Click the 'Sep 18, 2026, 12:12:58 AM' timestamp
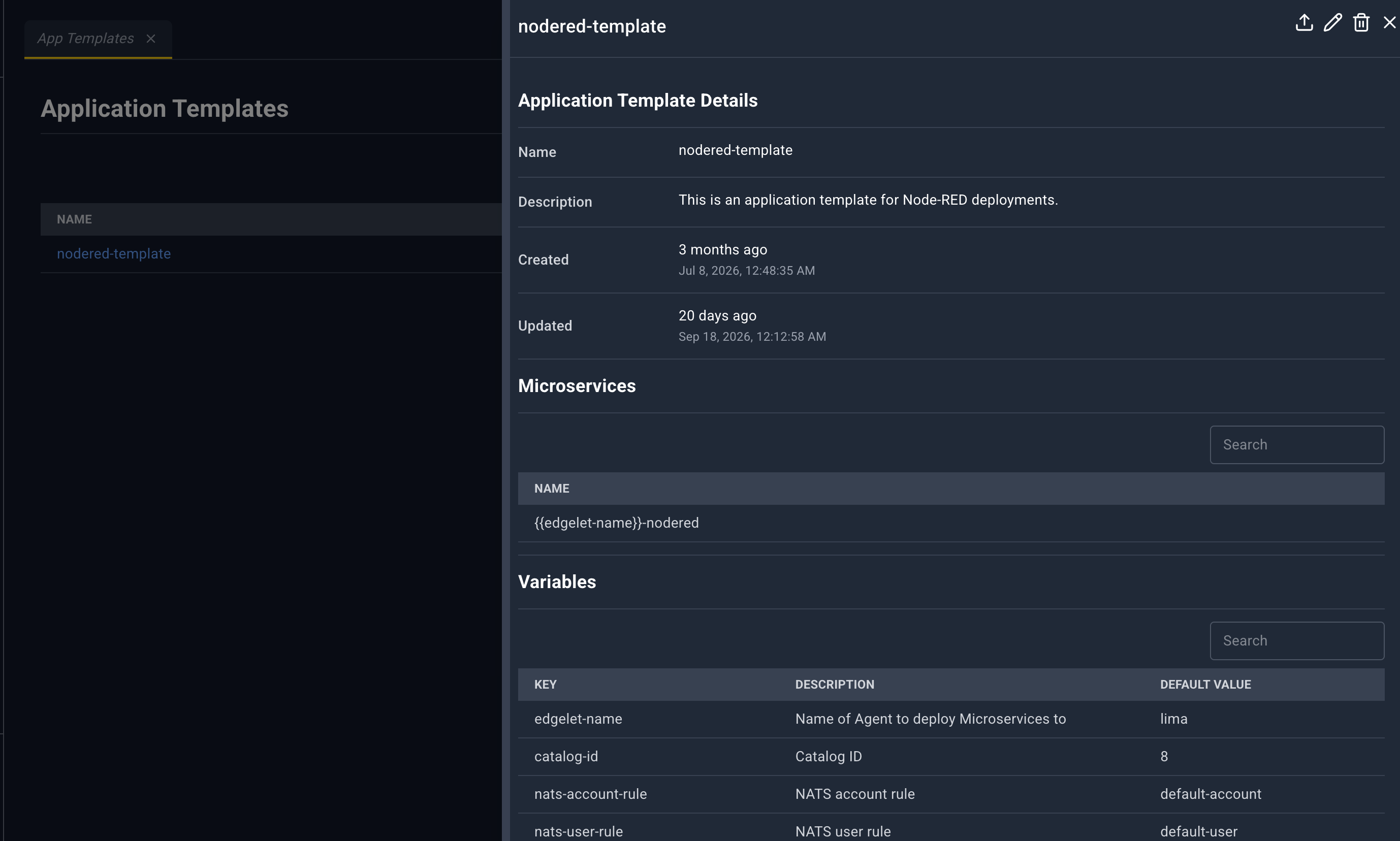This screenshot has height=841, width=1400. pos(752,337)
